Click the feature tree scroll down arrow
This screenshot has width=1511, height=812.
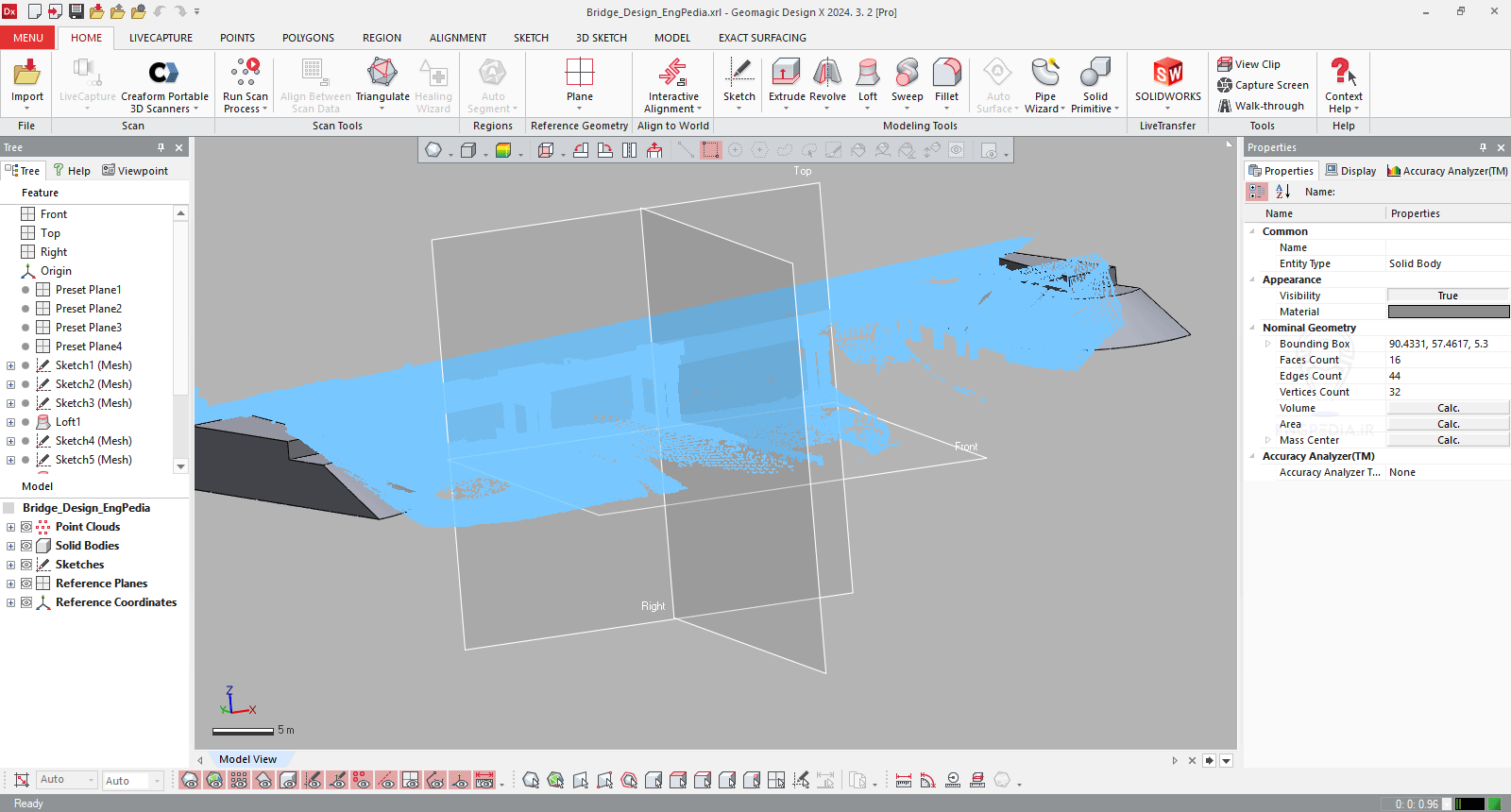coord(180,466)
